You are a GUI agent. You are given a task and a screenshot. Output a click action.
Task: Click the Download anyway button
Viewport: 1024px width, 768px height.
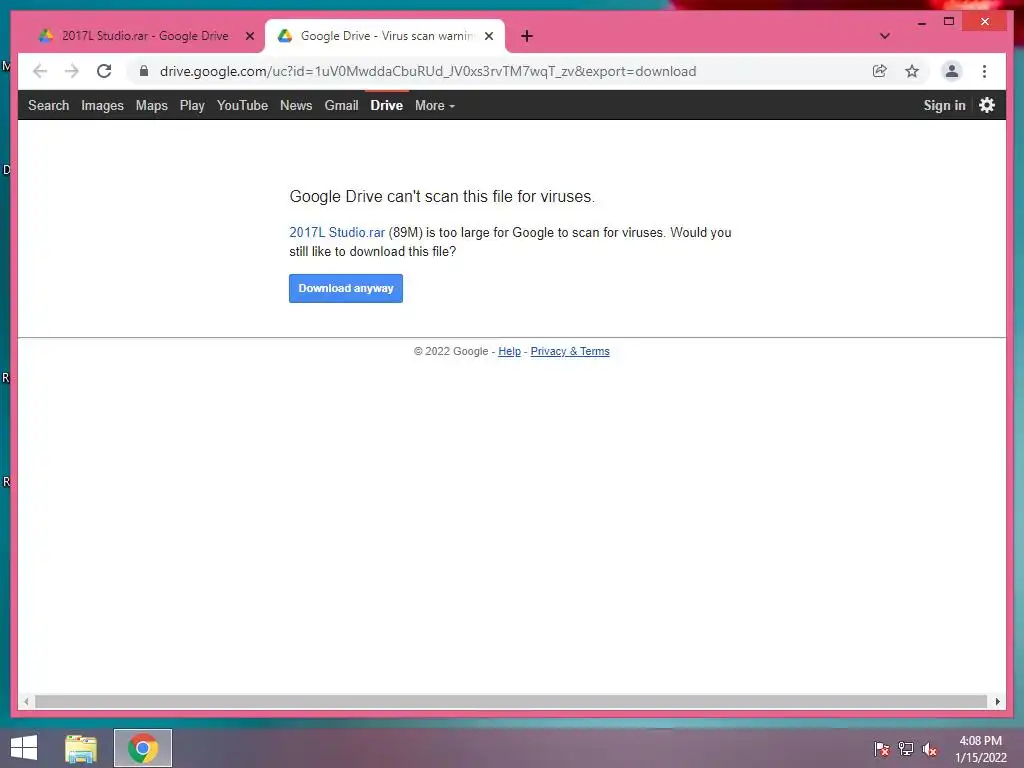345,288
